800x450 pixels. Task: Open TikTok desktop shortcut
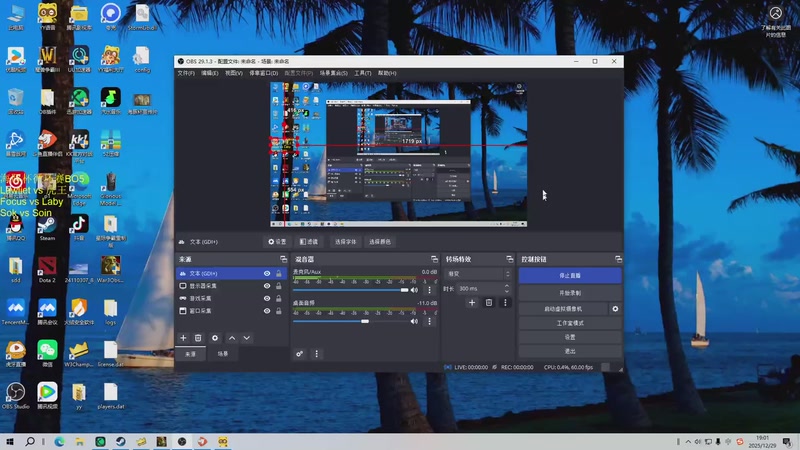(79, 228)
